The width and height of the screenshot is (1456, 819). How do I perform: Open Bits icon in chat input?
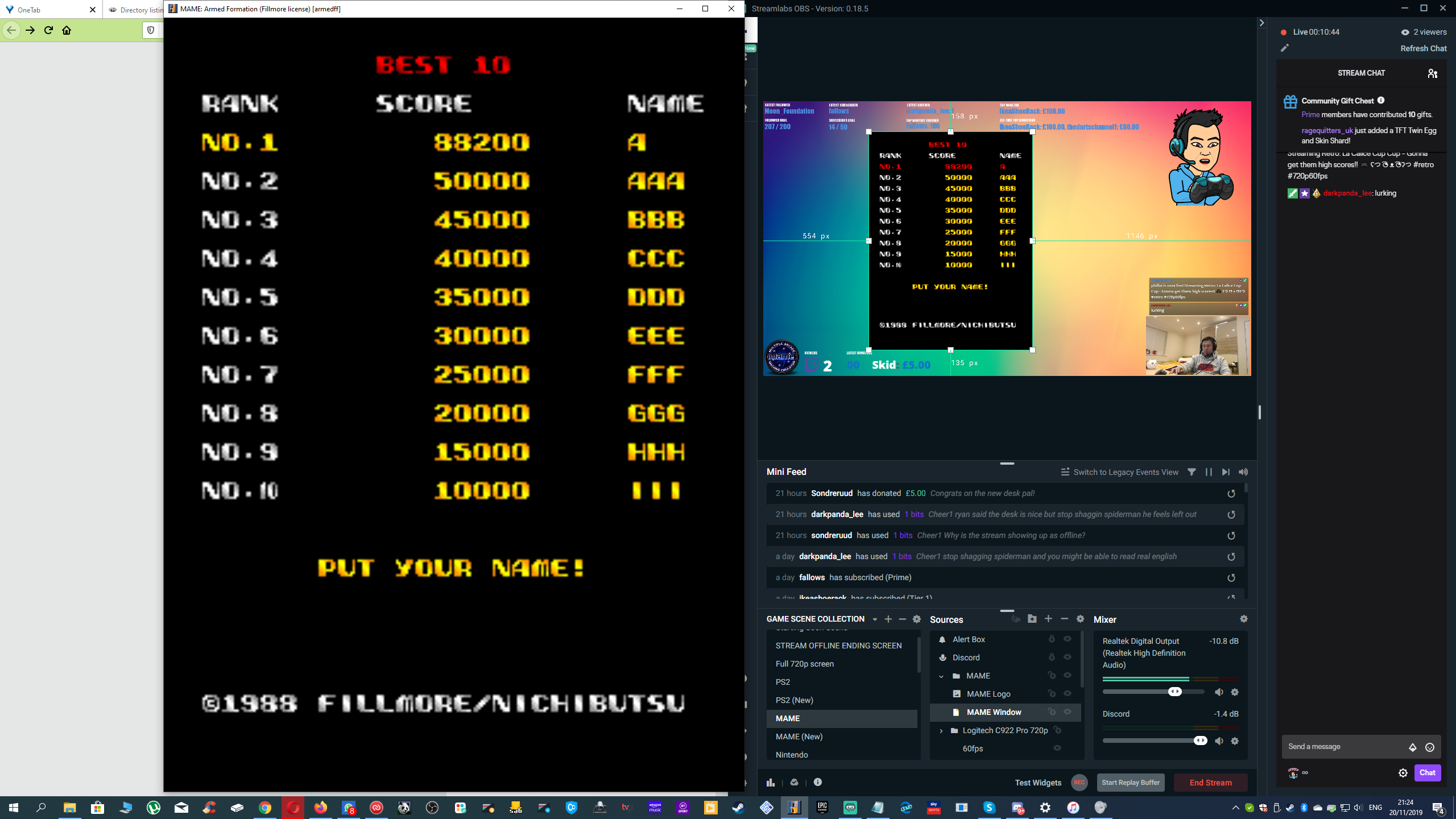point(1413,747)
